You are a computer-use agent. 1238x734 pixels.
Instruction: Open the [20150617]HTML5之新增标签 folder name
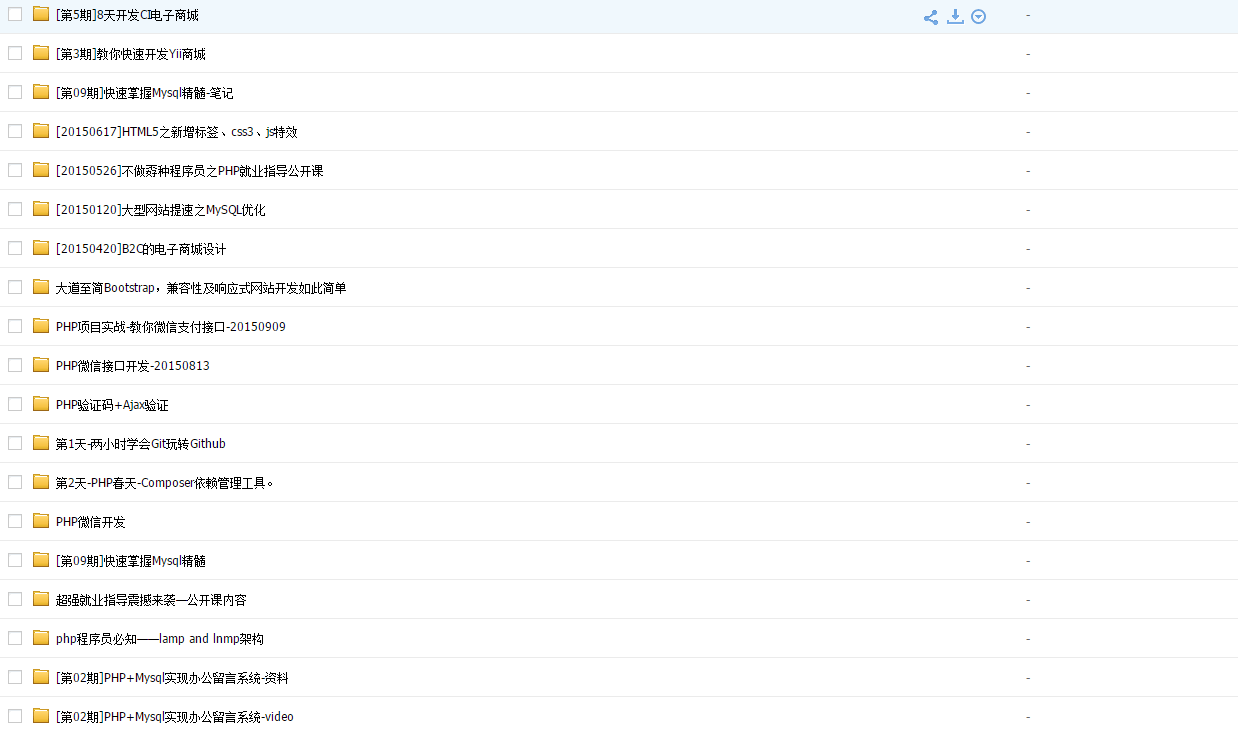point(176,132)
